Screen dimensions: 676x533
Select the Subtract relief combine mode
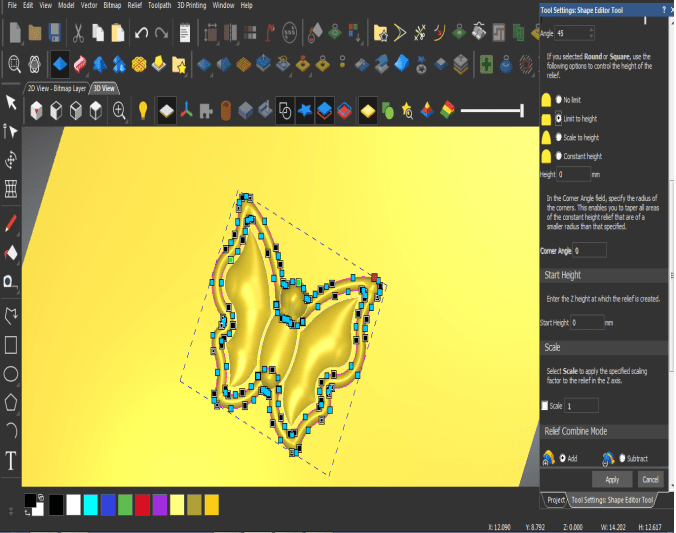(x=622, y=458)
